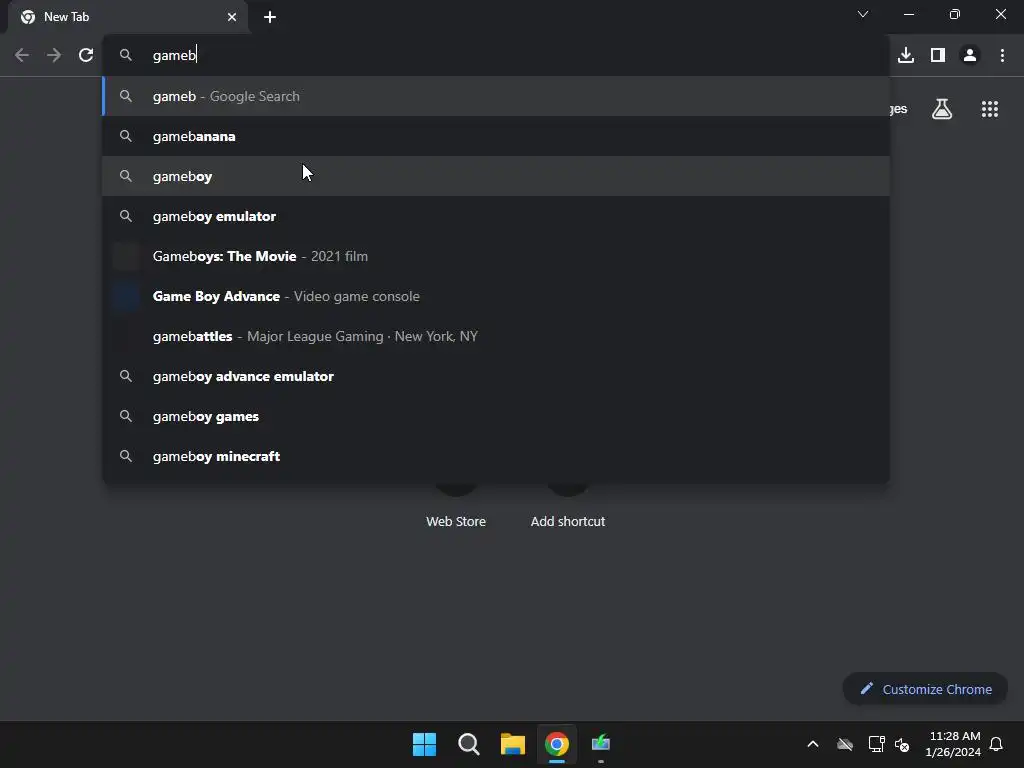Click the muted volume tray icon
1024x768 pixels.
coord(902,744)
